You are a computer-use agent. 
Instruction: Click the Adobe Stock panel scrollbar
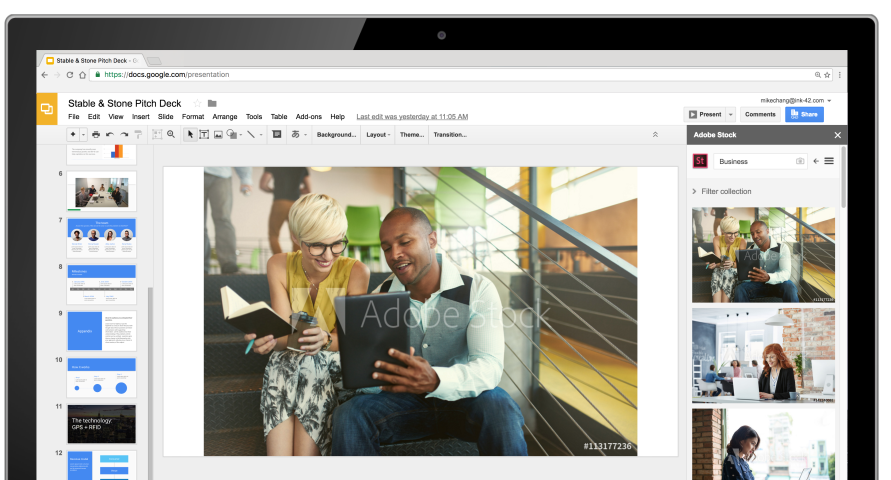point(843,178)
